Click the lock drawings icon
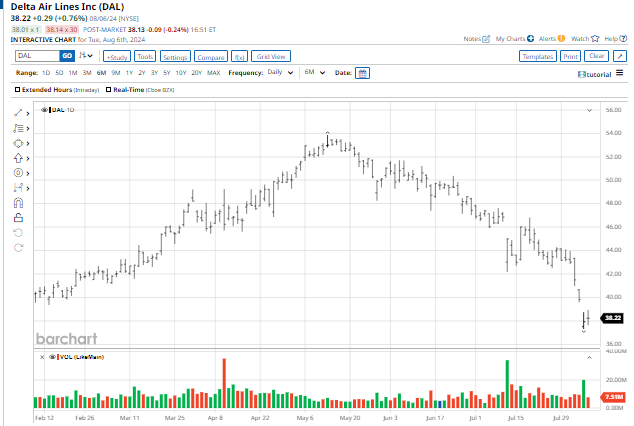The image size is (634, 426). (17, 216)
